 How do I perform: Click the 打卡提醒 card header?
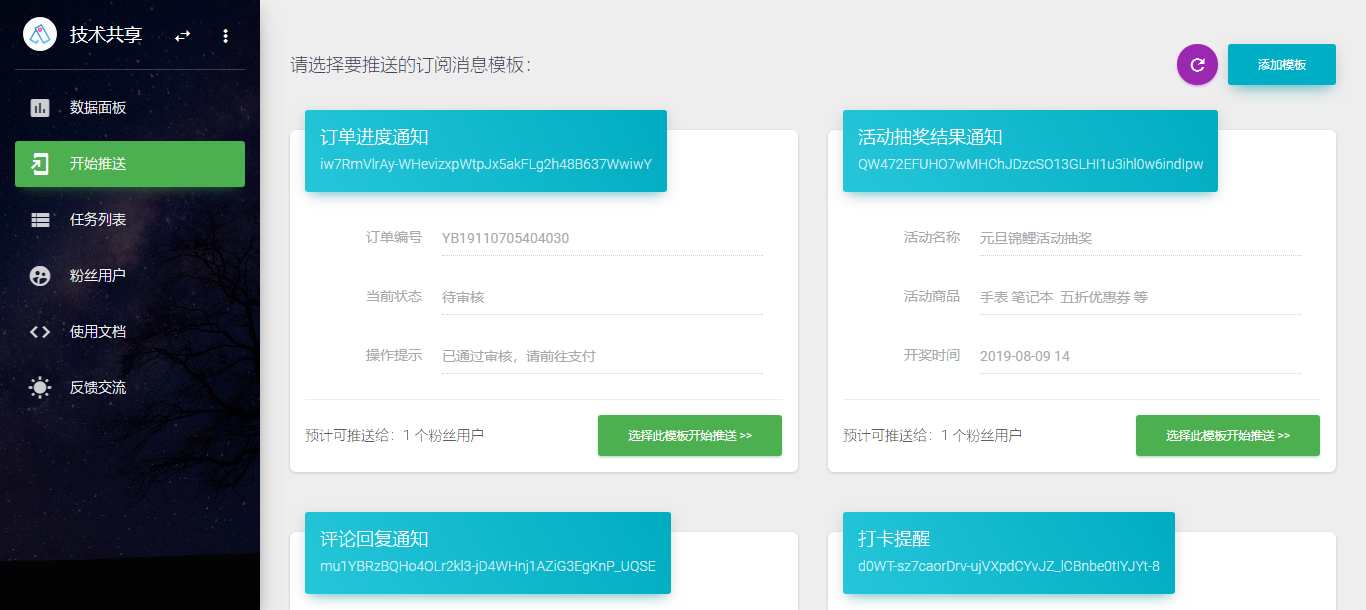click(x=1009, y=553)
